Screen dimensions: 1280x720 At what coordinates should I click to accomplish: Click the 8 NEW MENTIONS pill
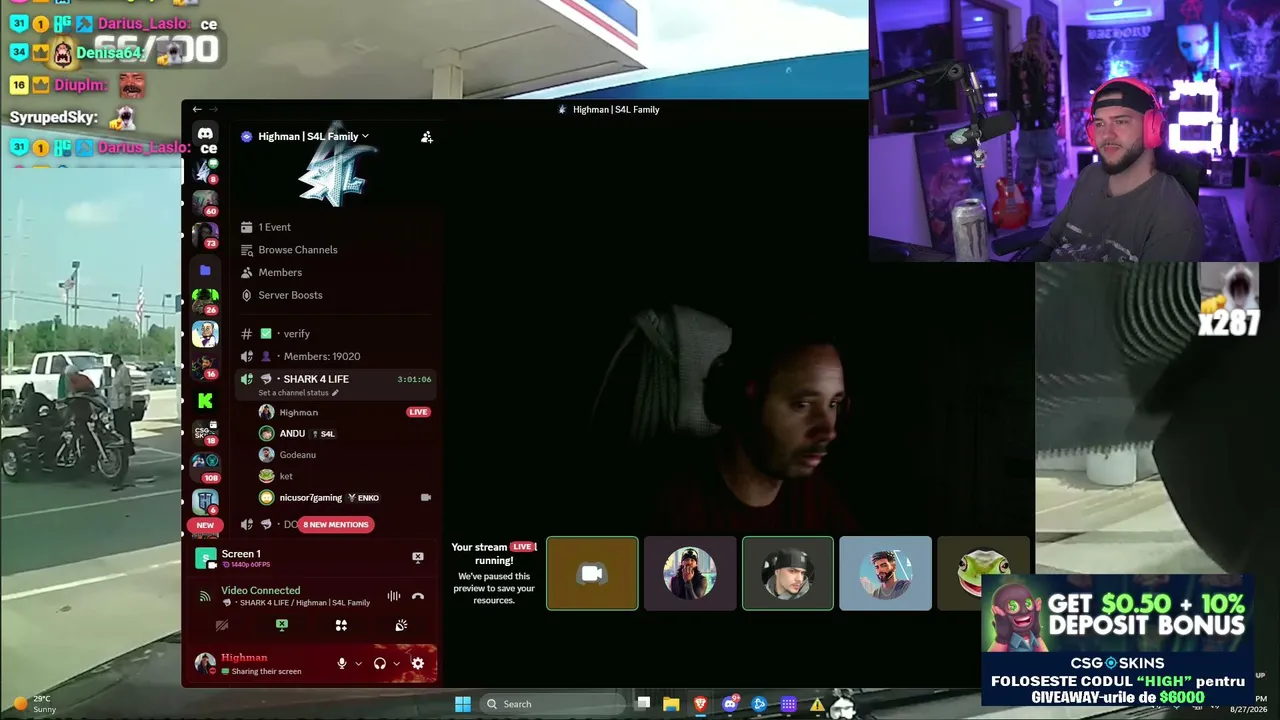[x=336, y=524]
